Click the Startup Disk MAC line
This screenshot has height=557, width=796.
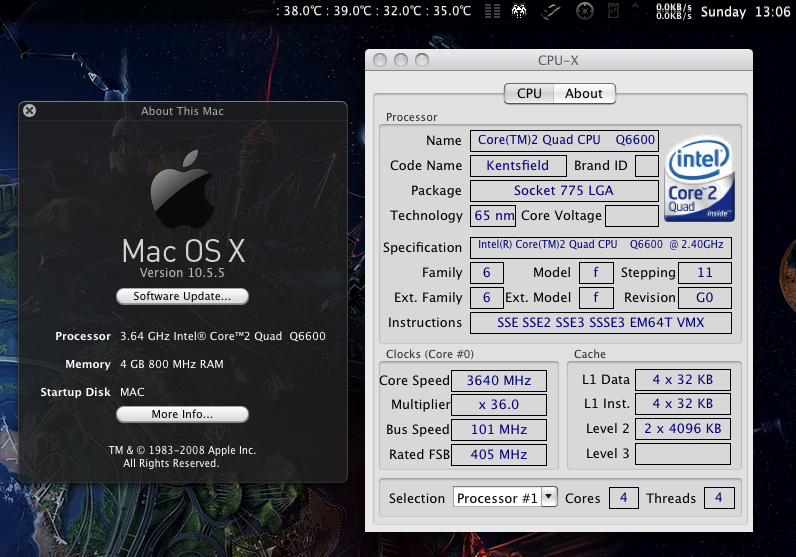92,392
